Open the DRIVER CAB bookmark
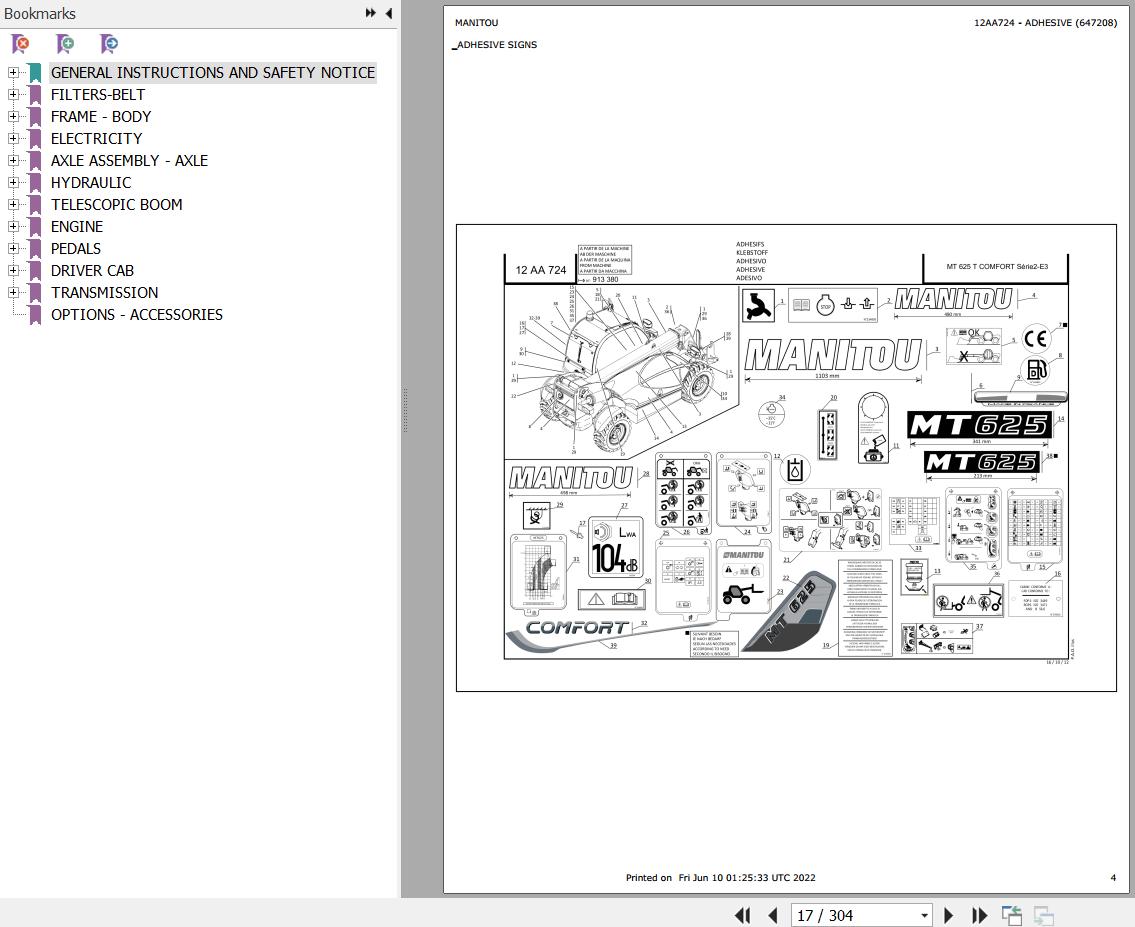 (92, 271)
